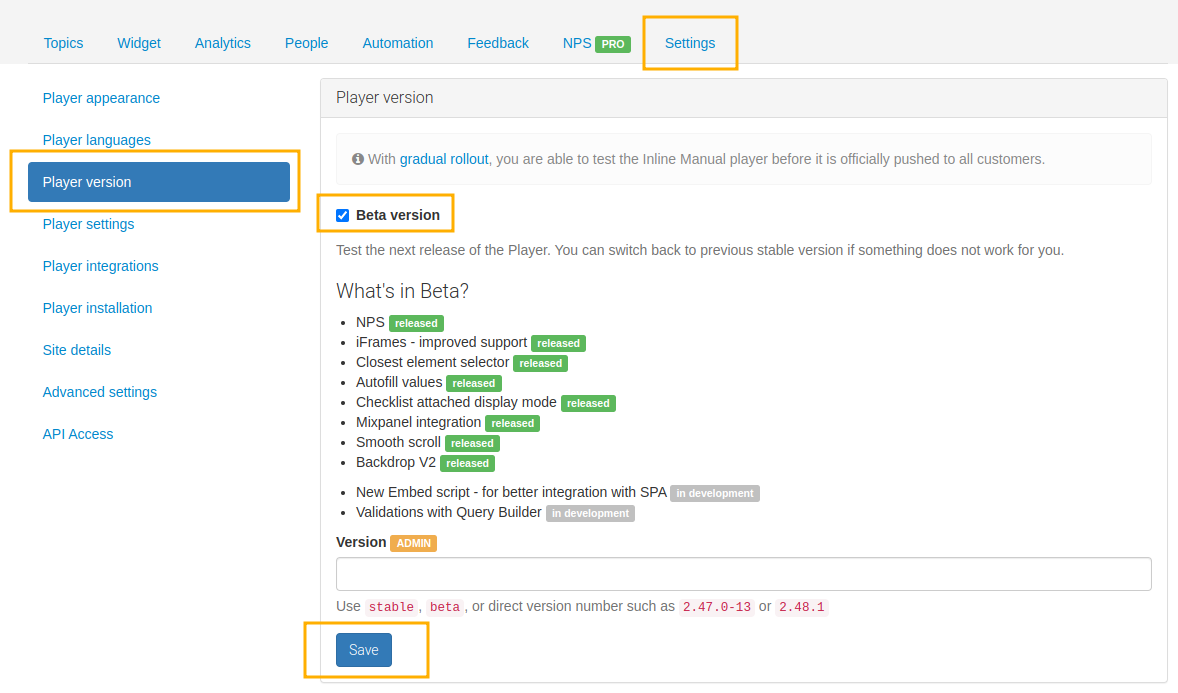Open Player installation page

coord(97,308)
